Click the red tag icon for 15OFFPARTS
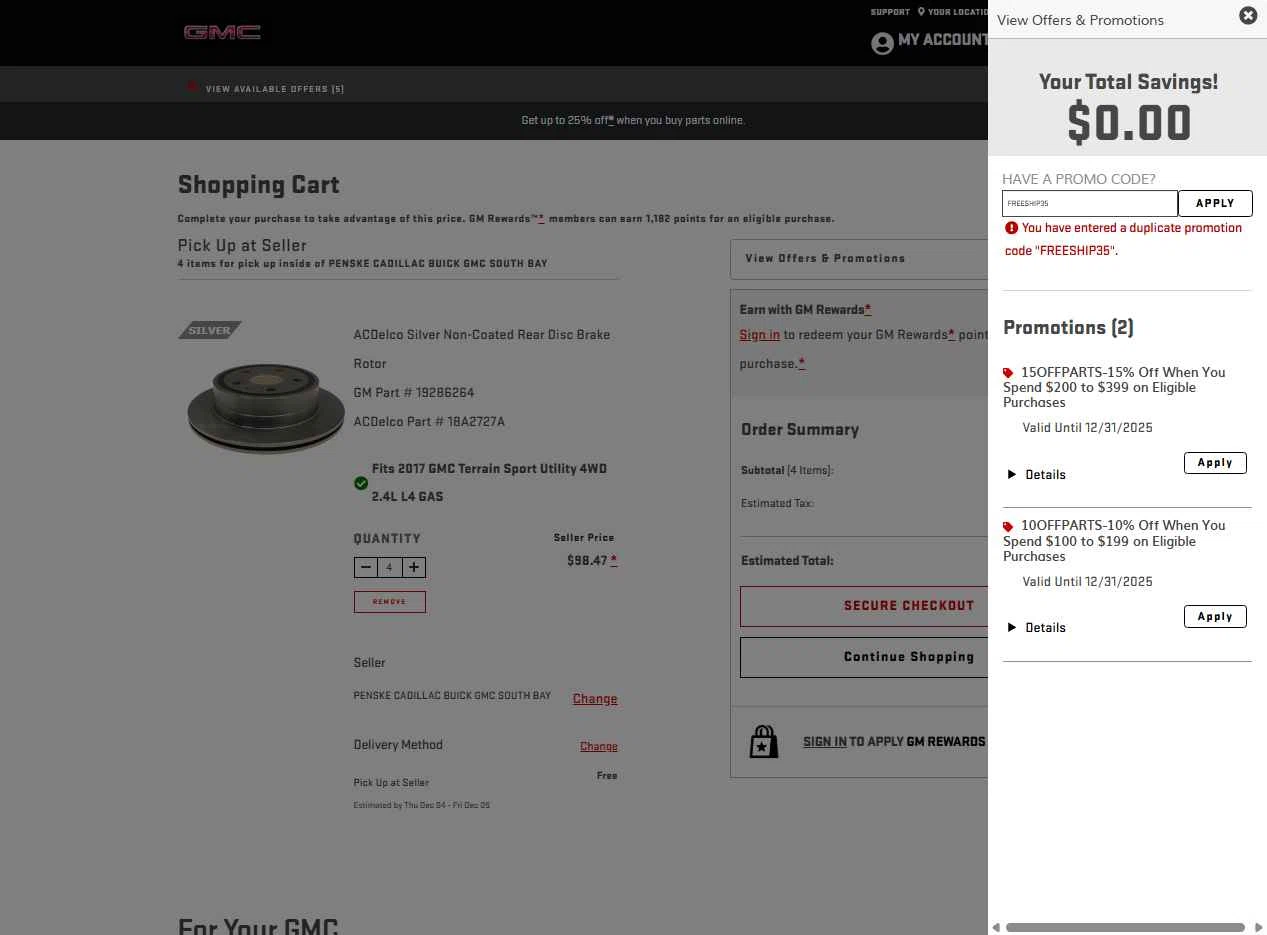Image resolution: width=1267 pixels, height=935 pixels. (x=1008, y=373)
